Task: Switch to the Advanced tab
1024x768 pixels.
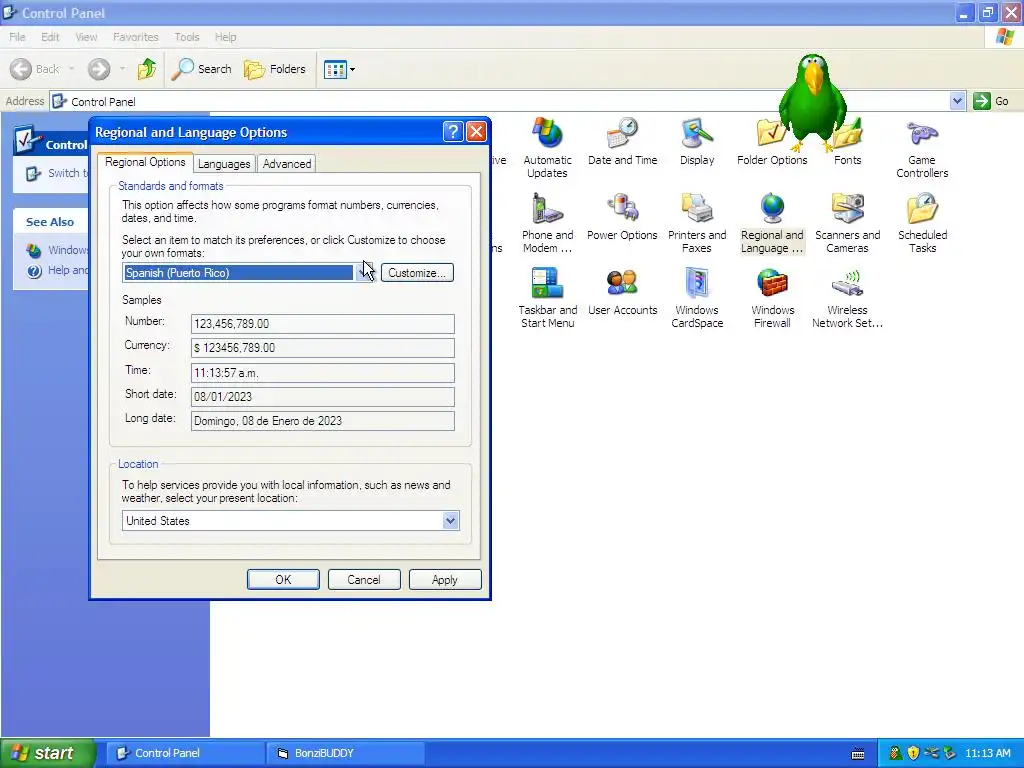Action: tap(287, 164)
